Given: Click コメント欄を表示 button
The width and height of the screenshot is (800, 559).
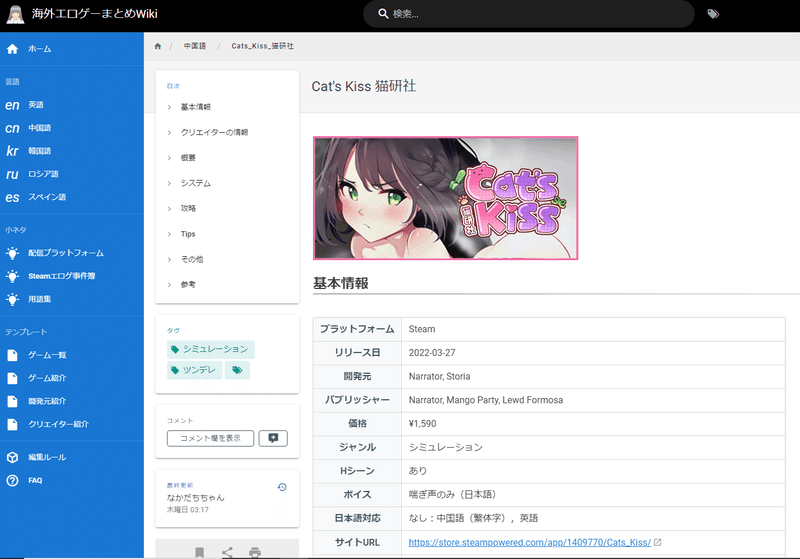Looking at the screenshot, I should coord(210,438).
